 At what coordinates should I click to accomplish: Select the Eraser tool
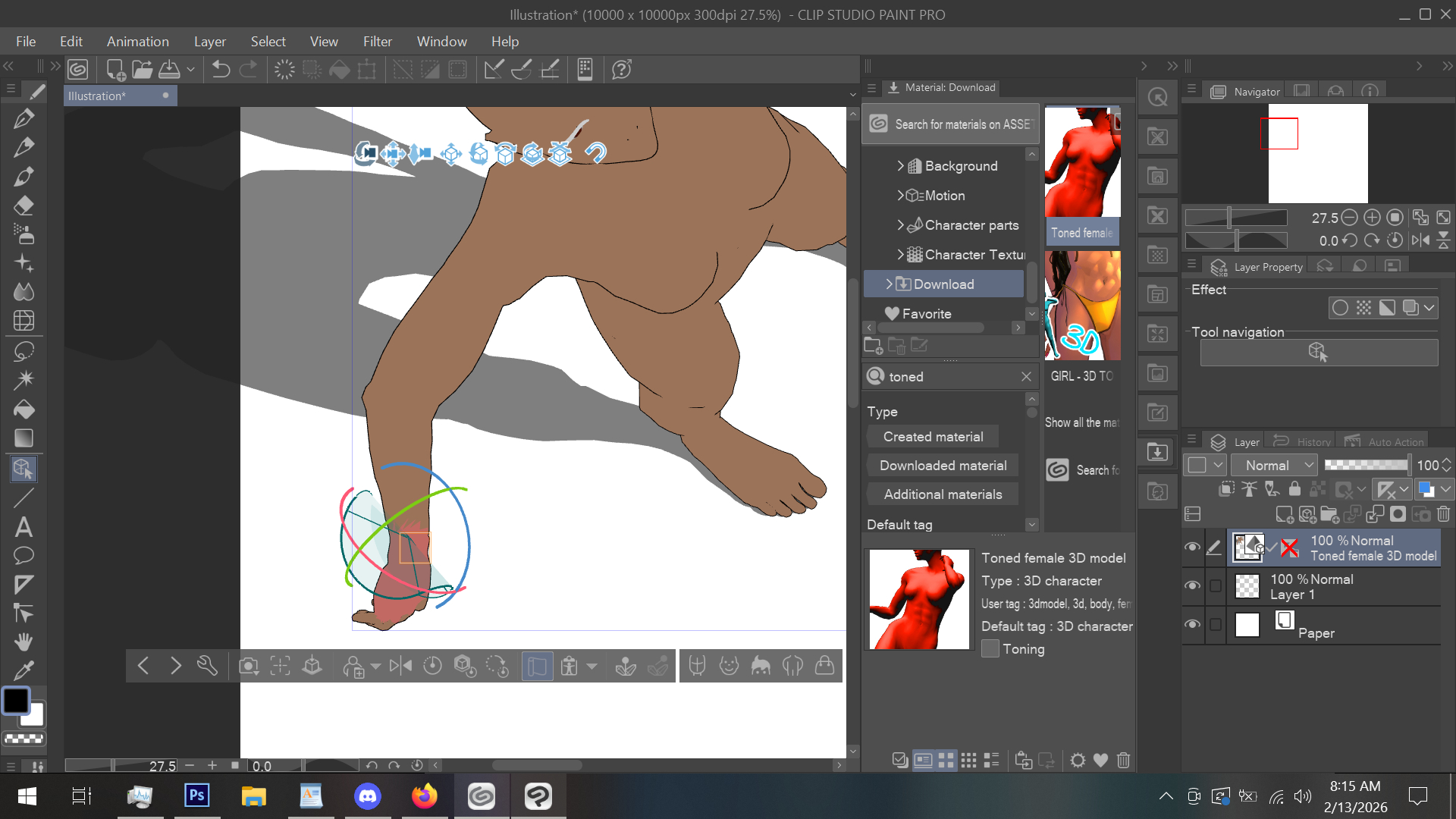pos(24,206)
